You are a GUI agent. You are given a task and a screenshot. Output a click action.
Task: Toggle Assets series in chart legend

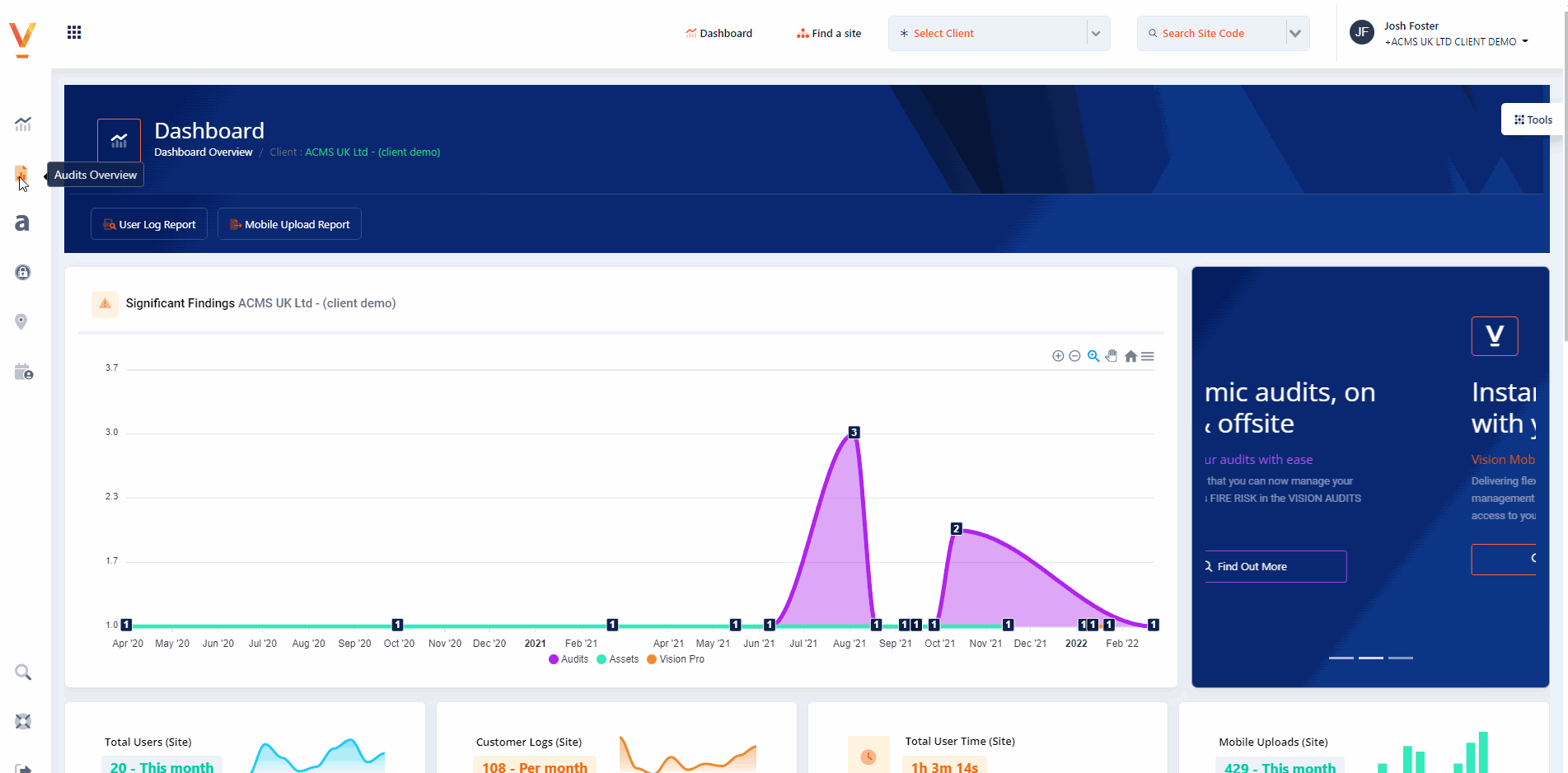618,659
